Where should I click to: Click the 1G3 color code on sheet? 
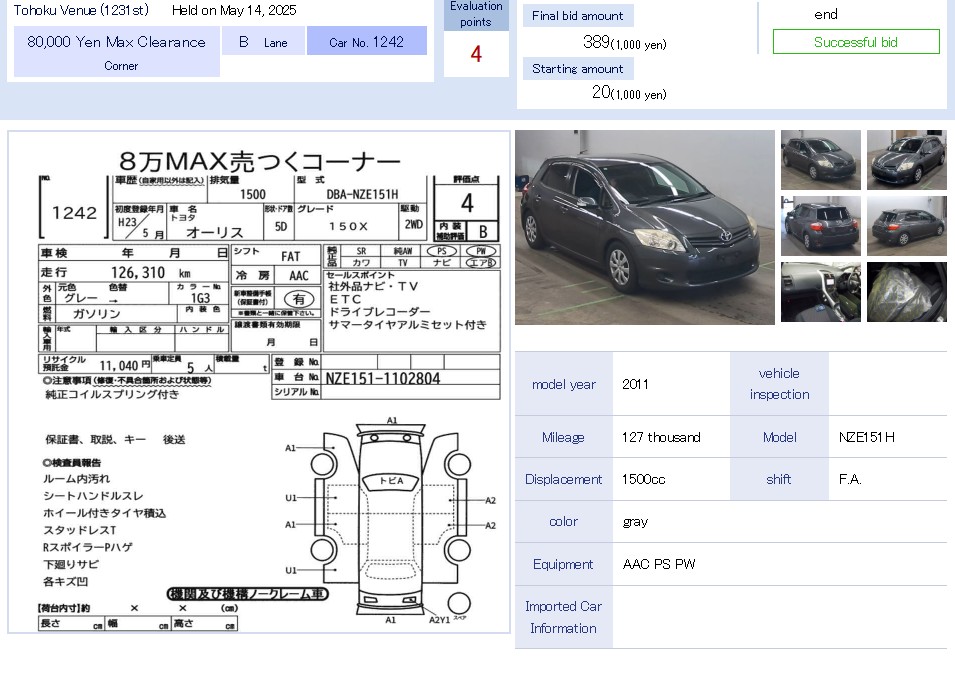(200, 298)
